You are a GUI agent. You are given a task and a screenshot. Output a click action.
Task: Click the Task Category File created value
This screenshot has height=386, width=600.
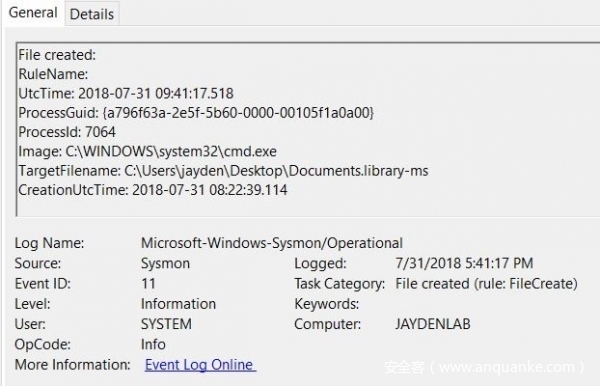(x=486, y=283)
